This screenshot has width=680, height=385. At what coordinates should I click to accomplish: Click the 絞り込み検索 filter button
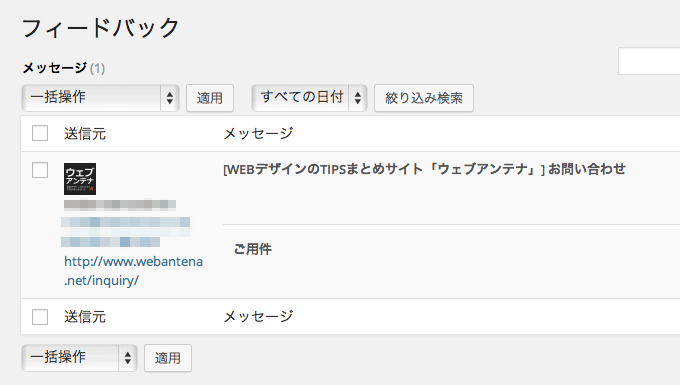(424, 98)
